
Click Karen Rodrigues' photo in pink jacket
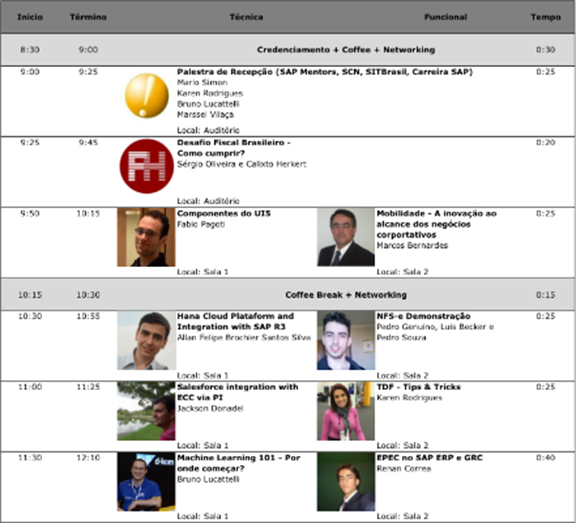(x=346, y=411)
